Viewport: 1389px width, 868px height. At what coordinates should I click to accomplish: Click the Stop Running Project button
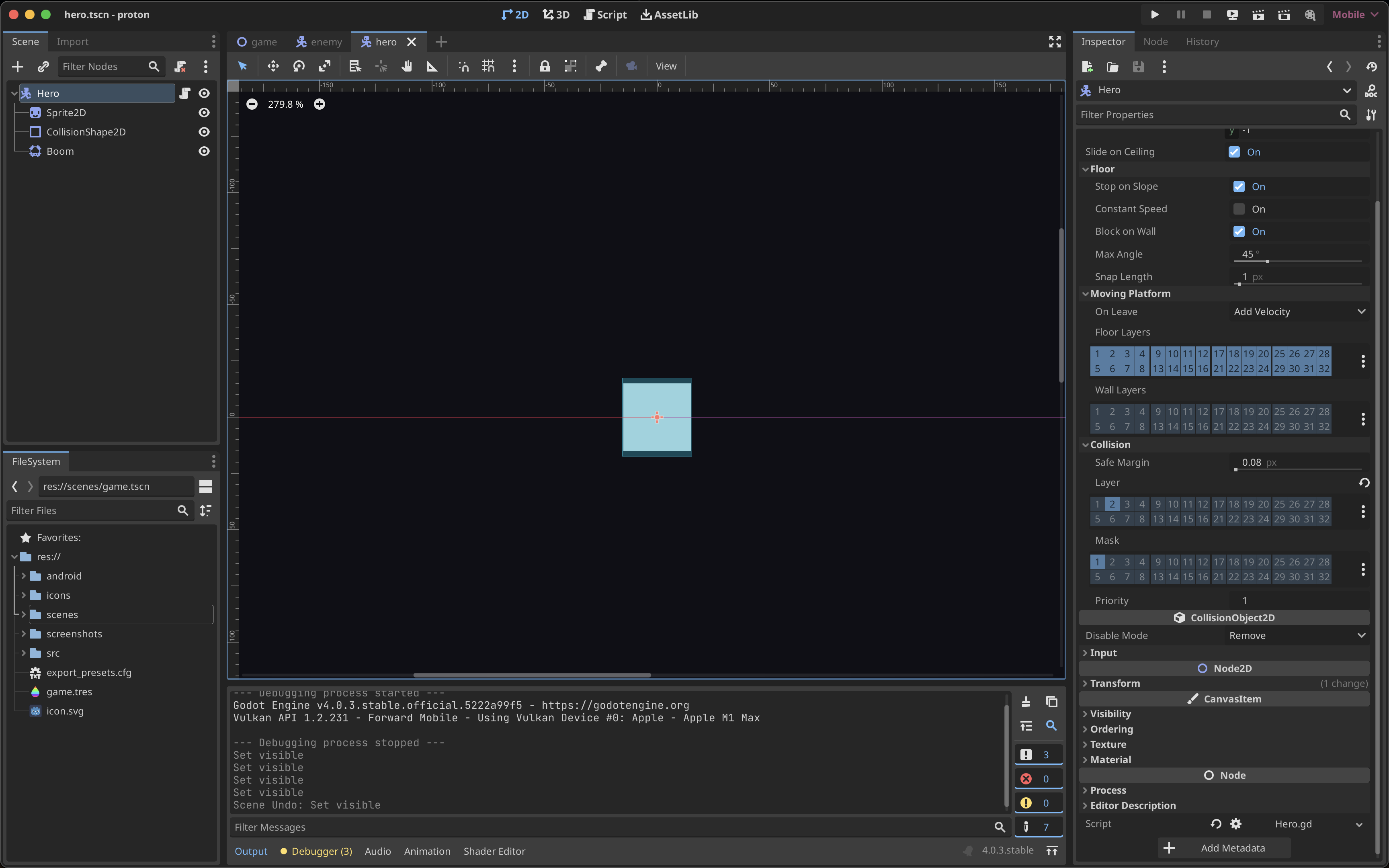tap(1207, 14)
